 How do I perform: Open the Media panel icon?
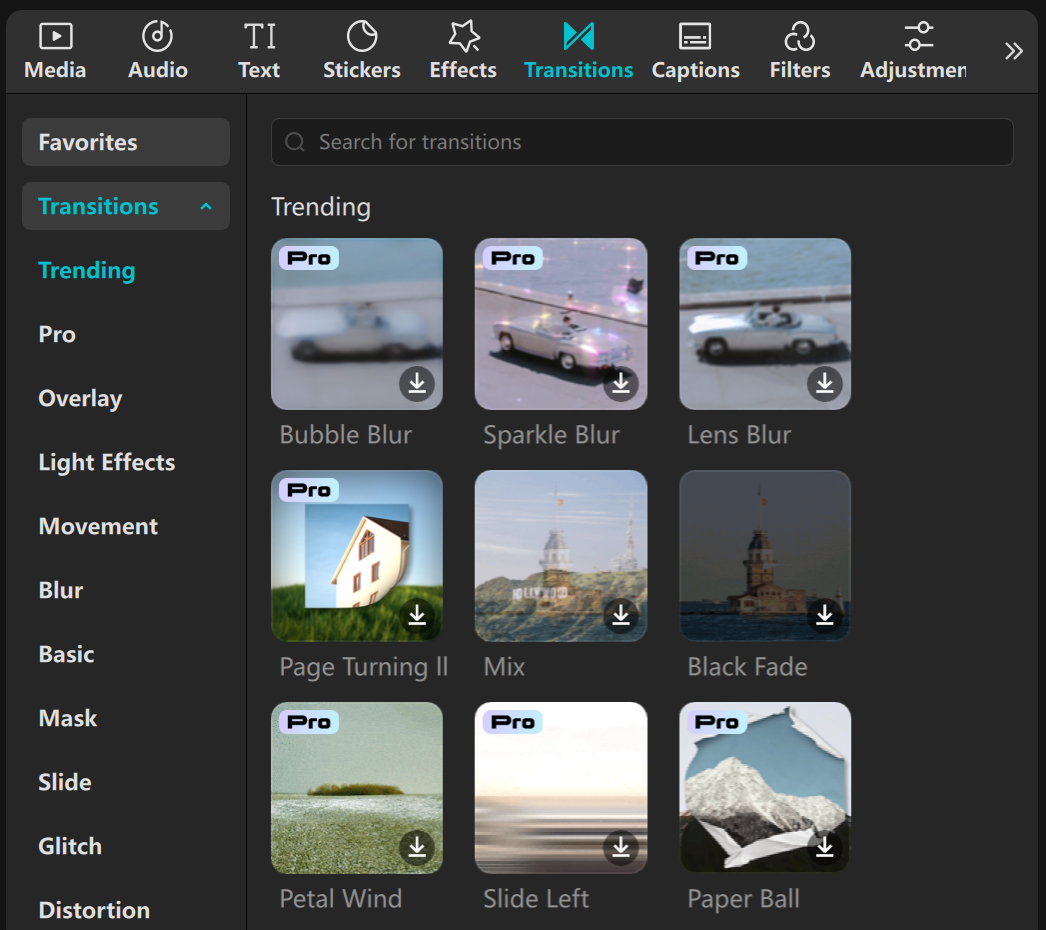[55, 37]
